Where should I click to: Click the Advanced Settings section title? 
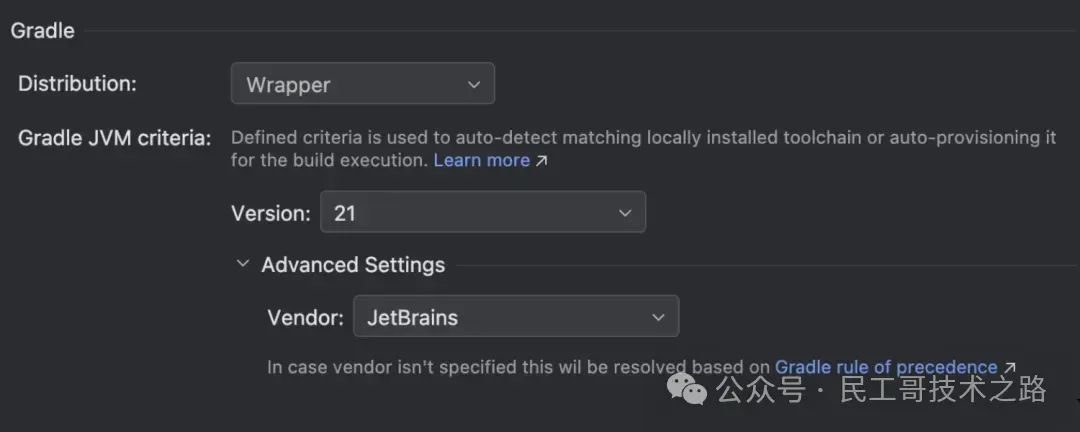(x=353, y=265)
